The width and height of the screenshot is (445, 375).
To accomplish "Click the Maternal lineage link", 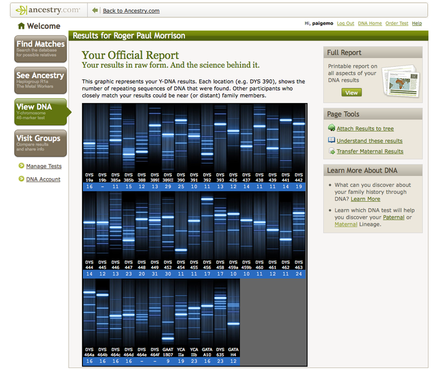I will point(346,224).
